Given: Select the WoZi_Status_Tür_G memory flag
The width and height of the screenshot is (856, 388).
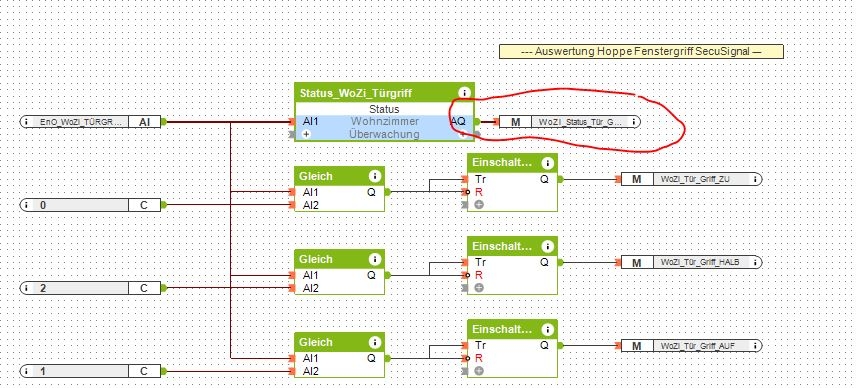Looking at the screenshot, I should 569,122.
